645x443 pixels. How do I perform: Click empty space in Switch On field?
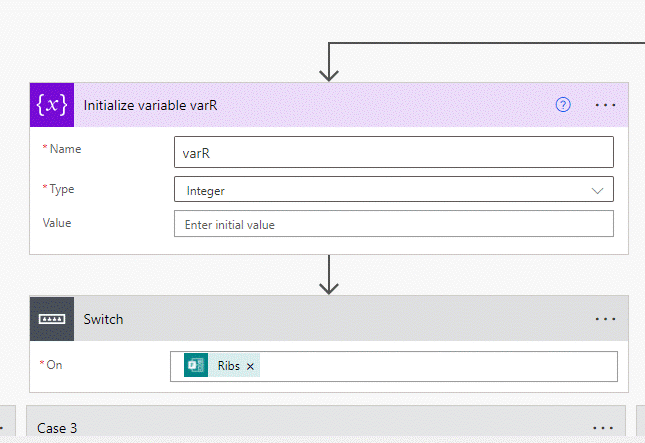(x=430, y=367)
